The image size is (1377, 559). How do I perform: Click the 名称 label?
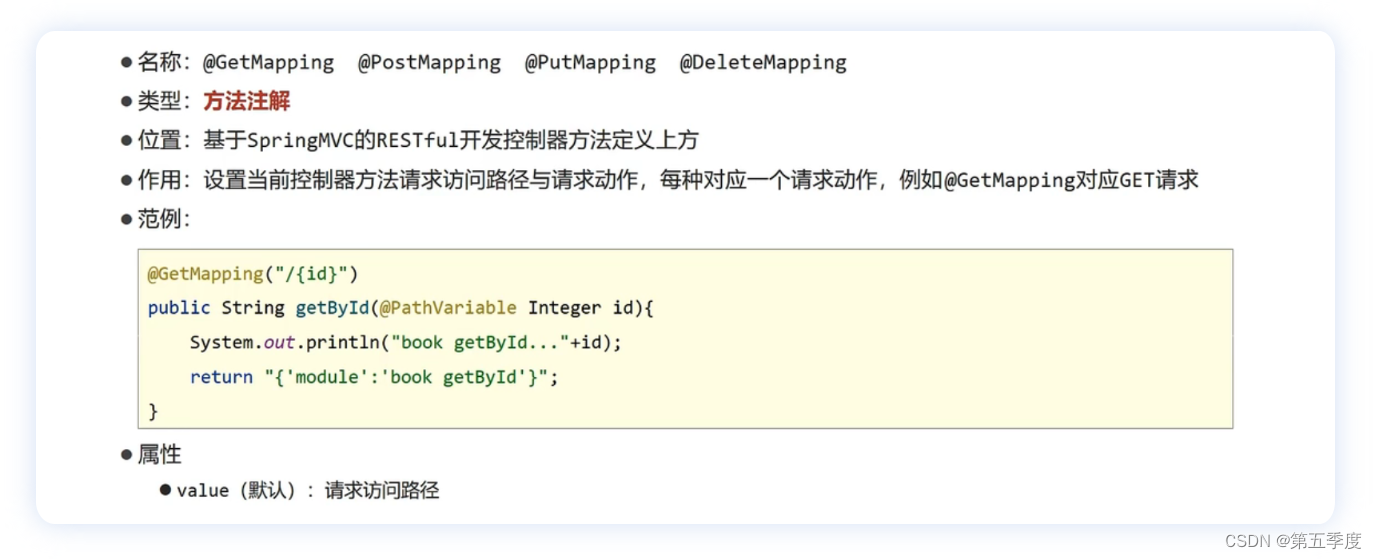click(163, 63)
